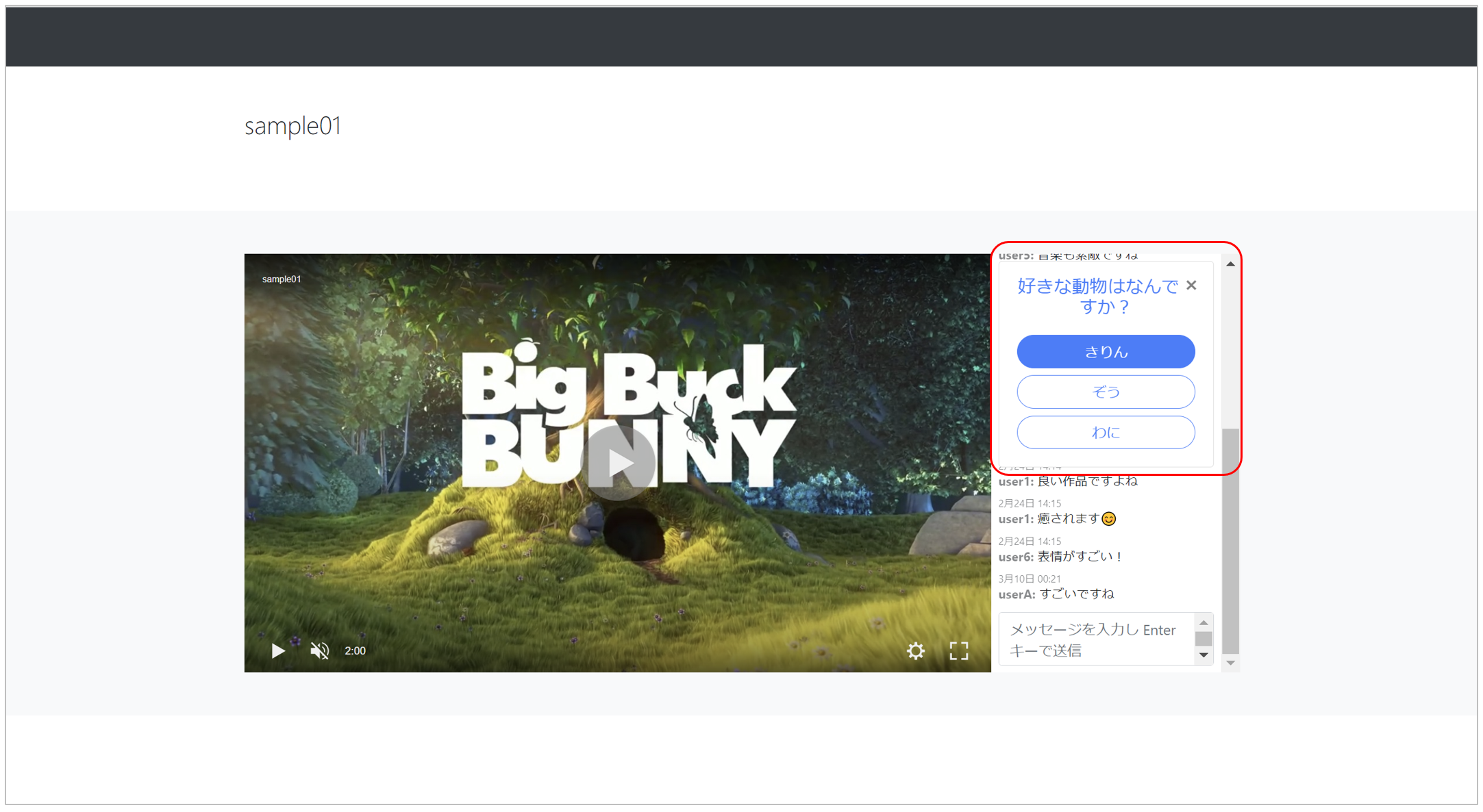Click the large center play button

618,463
